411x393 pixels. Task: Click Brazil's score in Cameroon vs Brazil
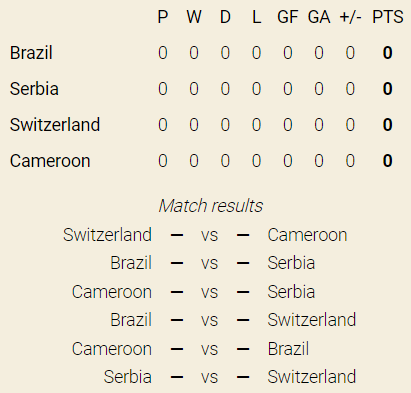point(243,349)
